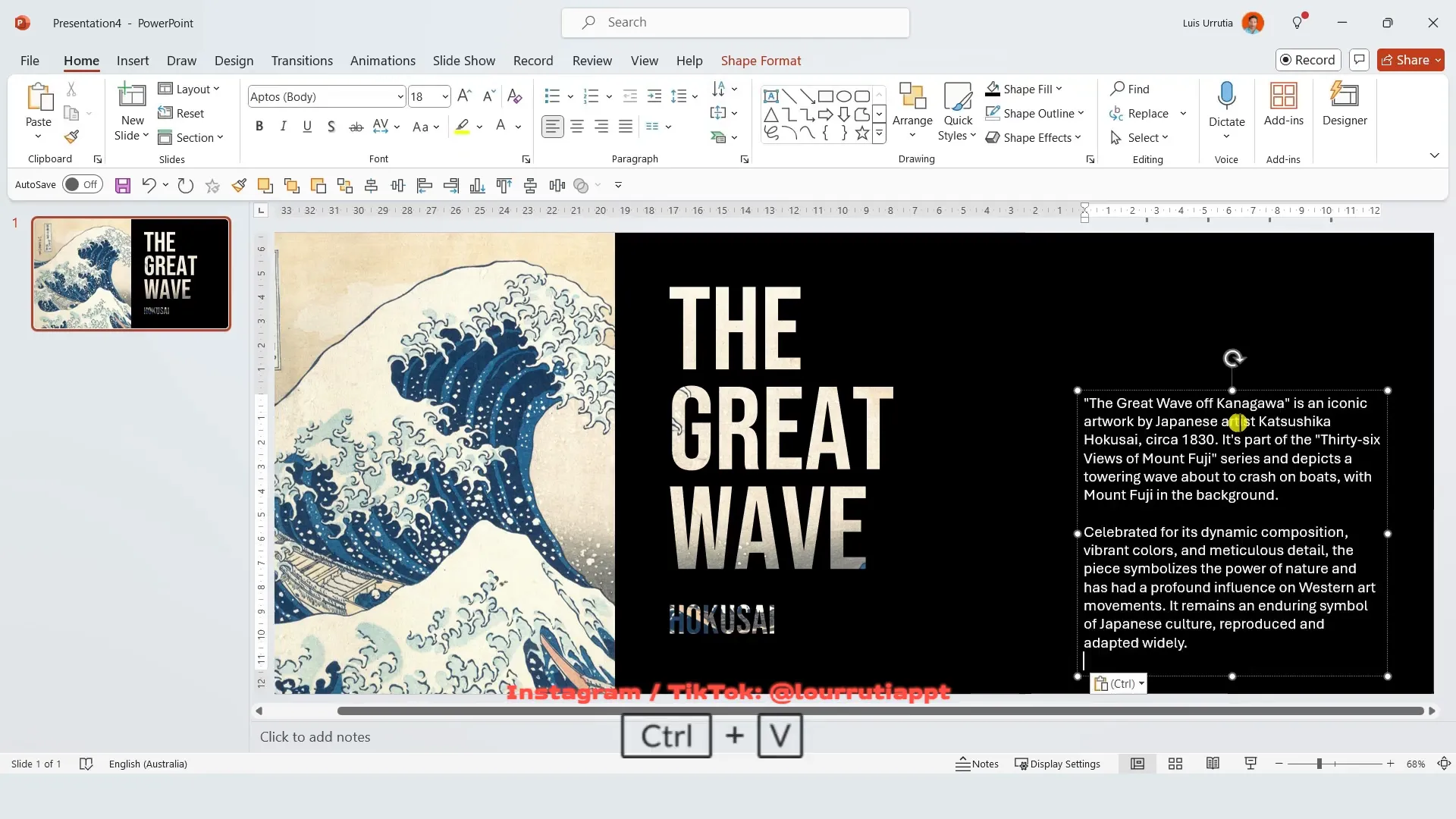Click Replace in Editing group
The height and width of the screenshot is (819, 1456).
point(1139,113)
